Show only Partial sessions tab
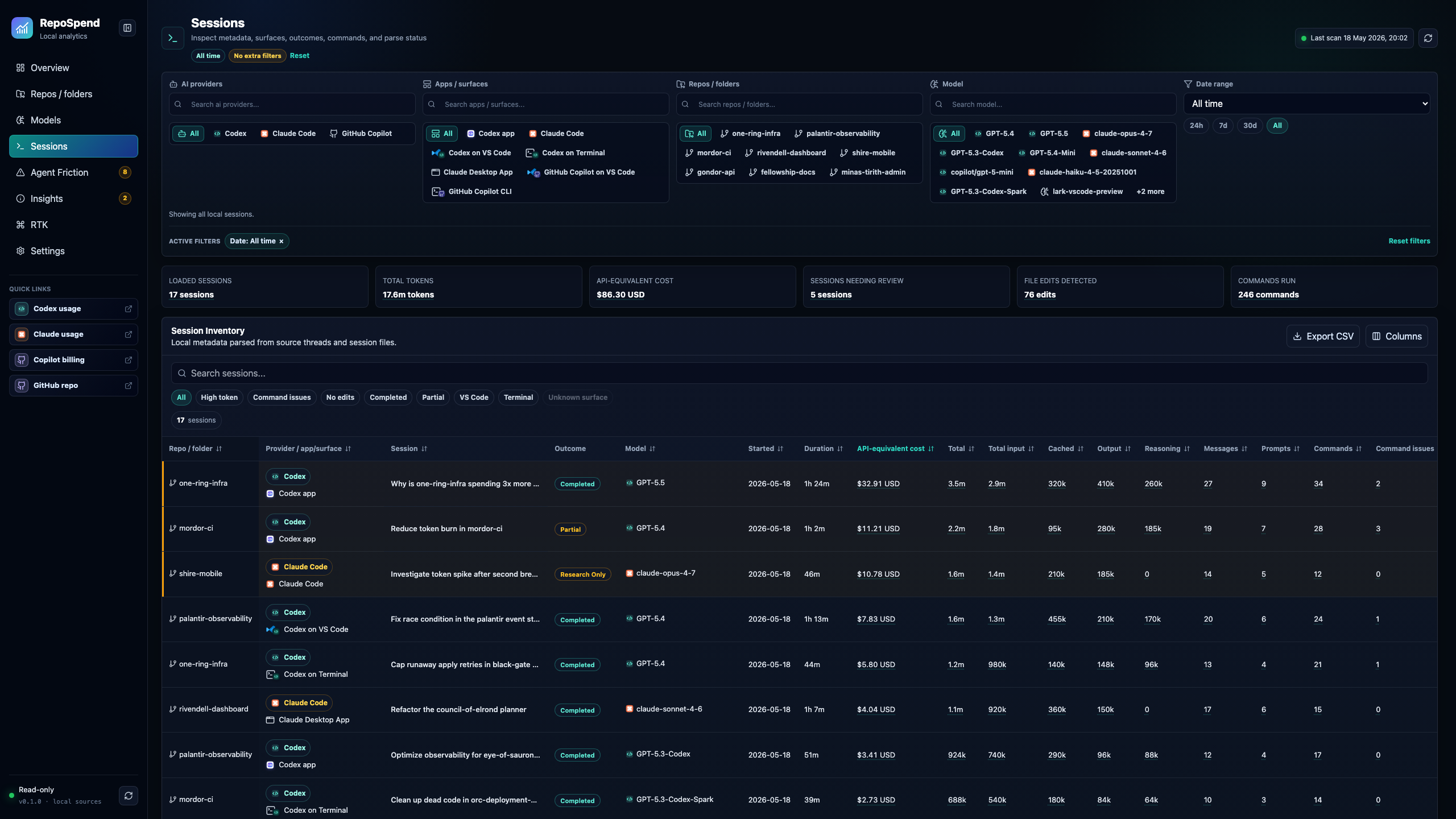This screenshot has width=1456, height=819. coord(433,398)
